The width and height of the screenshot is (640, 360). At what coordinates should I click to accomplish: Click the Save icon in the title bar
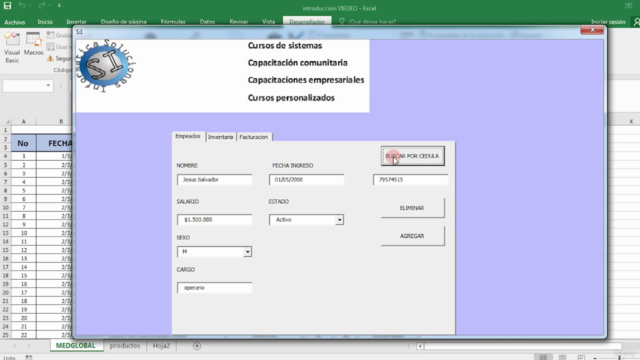click(x=7, y=6)
